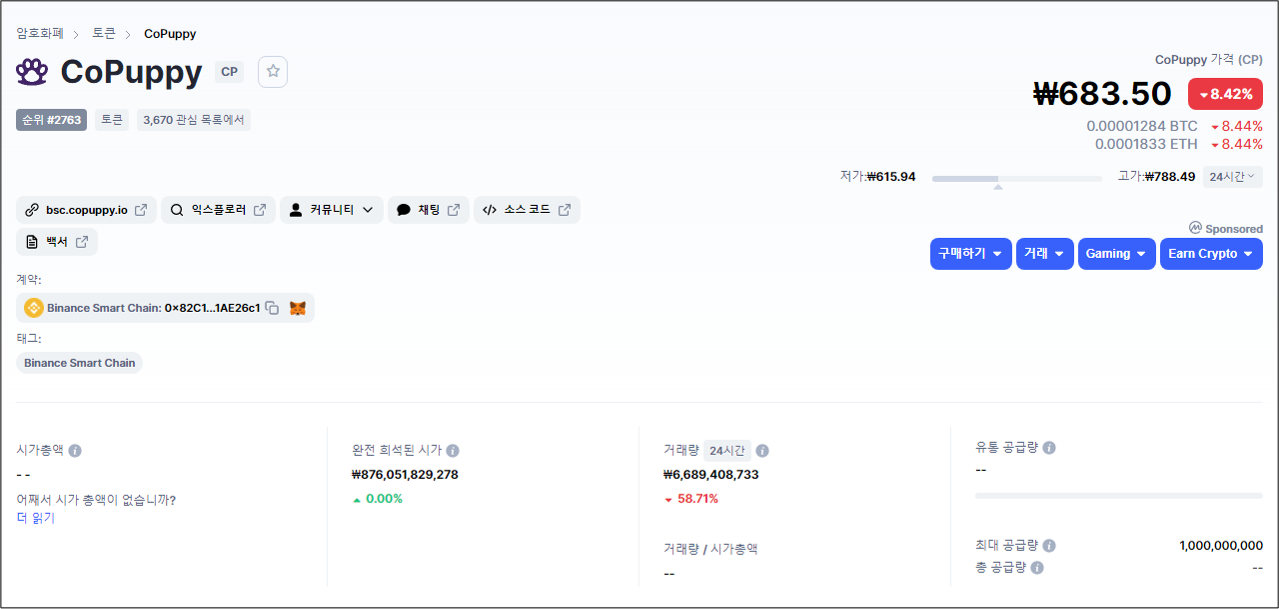
Task: Open the 백서 whitepaper link
Action: [x=57, y=242]
